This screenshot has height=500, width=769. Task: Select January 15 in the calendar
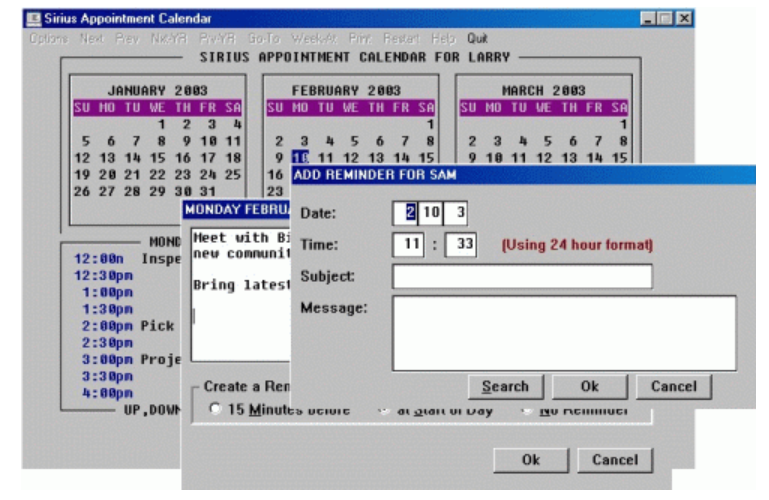(157, 158)
